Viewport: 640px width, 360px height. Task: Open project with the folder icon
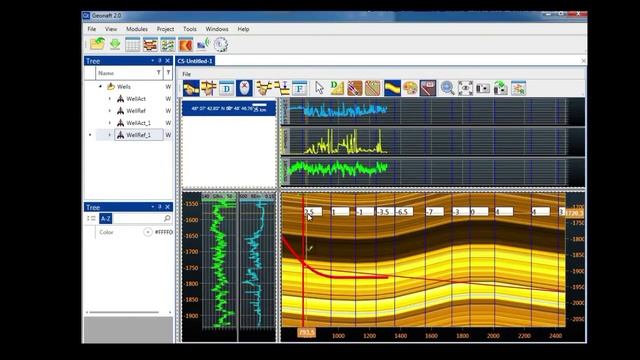click(98, 44)
